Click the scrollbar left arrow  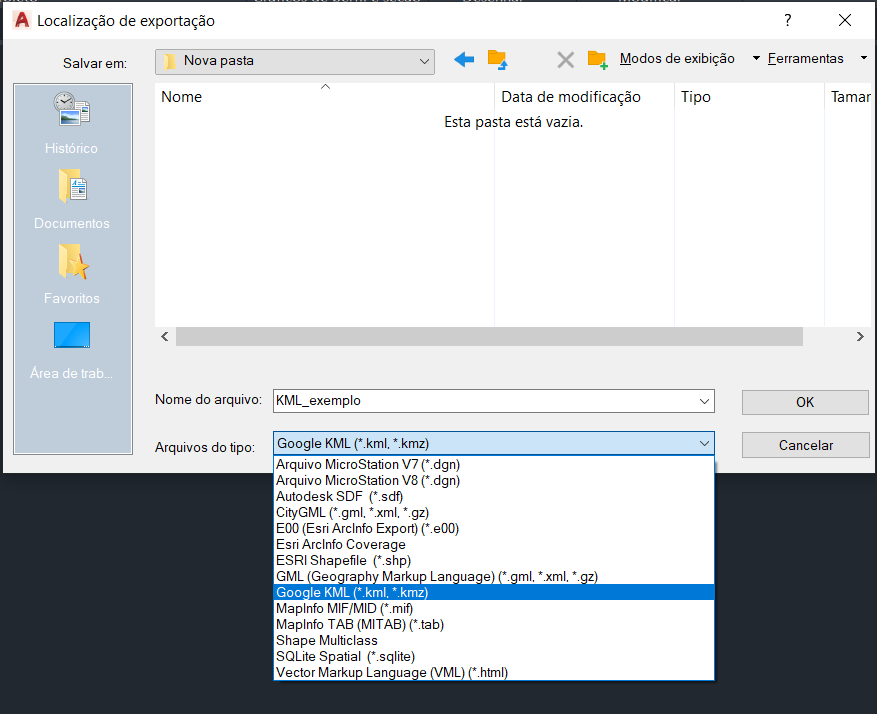(165, 337)
